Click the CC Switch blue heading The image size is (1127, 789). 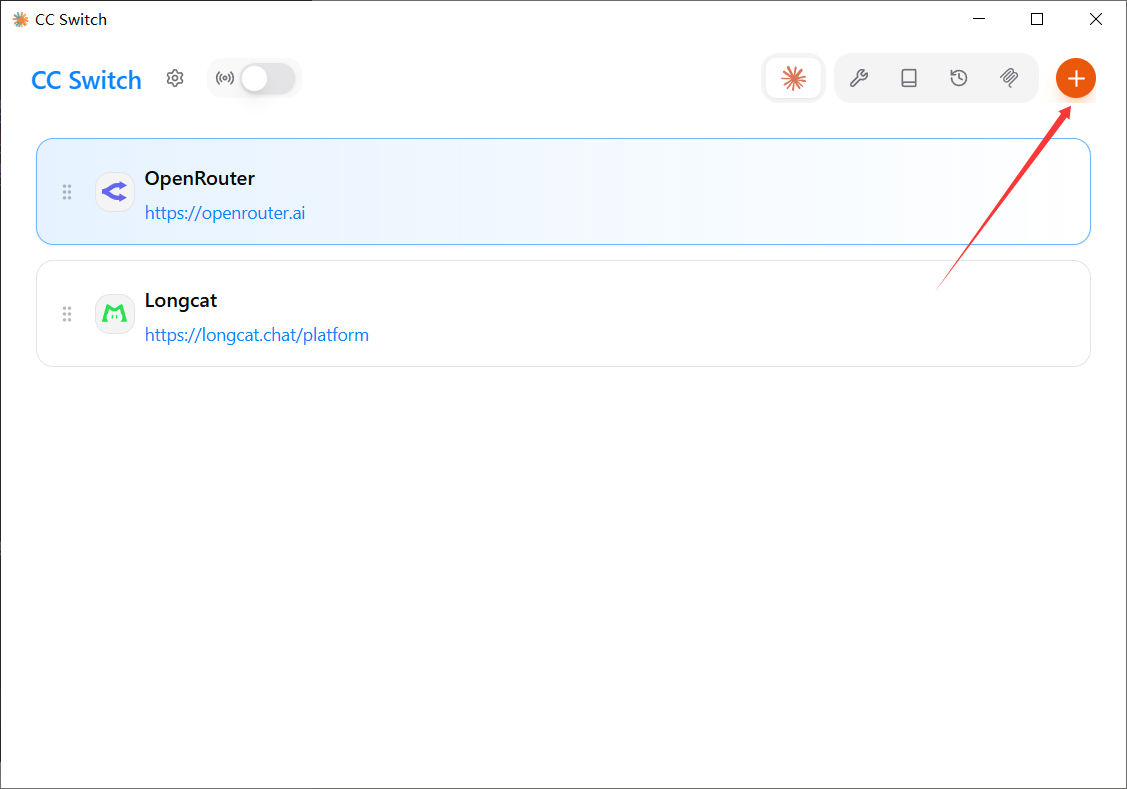(87, 80)
